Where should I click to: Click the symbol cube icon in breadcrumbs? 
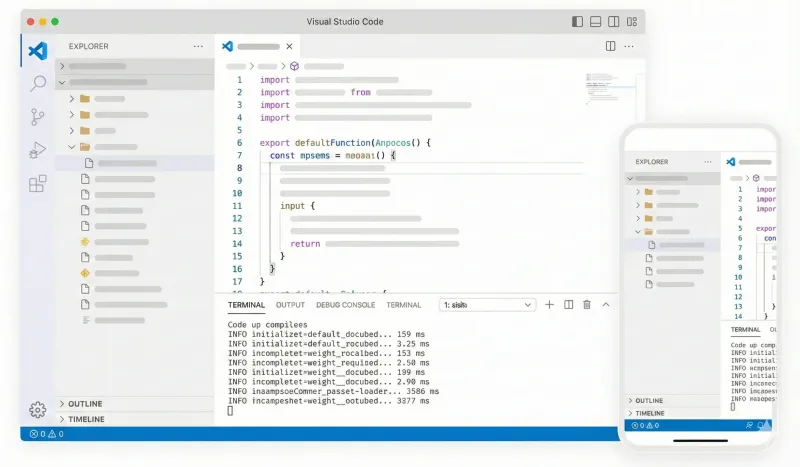point(294,66)
